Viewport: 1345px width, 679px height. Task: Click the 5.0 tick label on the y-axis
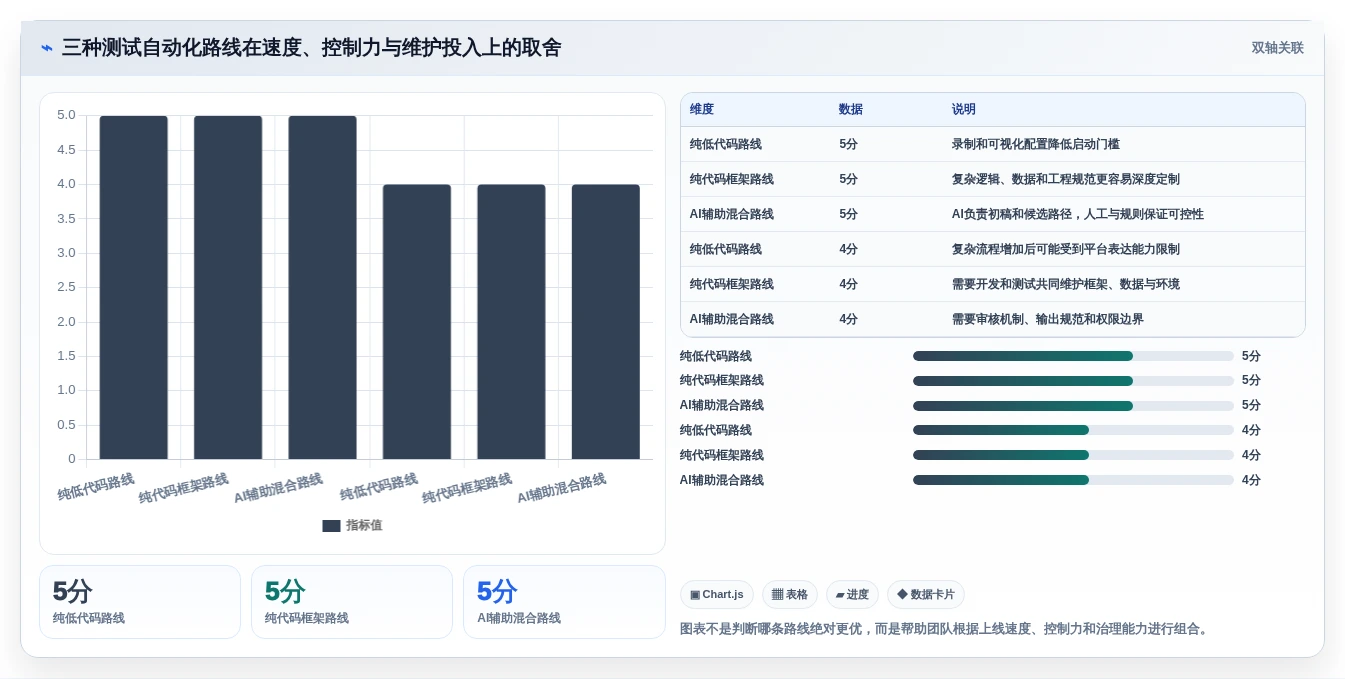tap(66, 116)
